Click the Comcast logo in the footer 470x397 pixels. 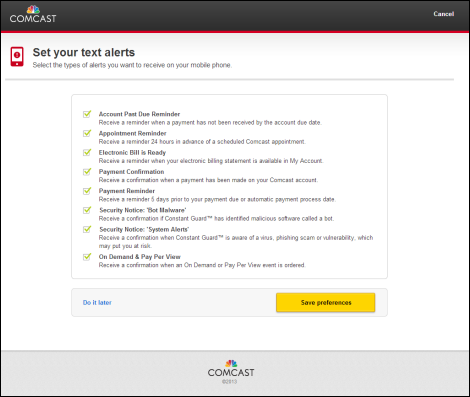[x=231, y=368]
